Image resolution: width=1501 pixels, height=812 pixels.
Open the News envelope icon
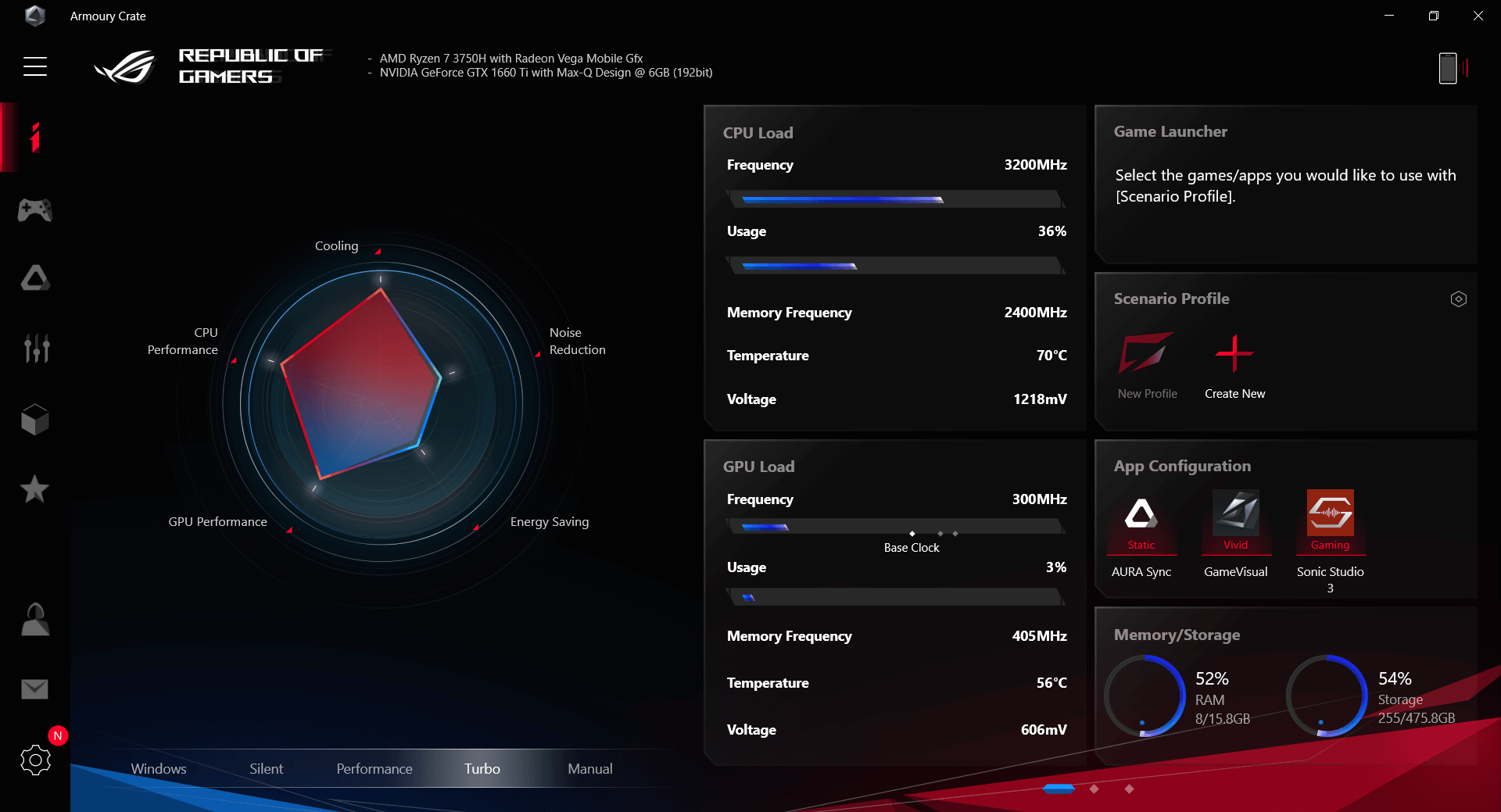pos(34,689)
